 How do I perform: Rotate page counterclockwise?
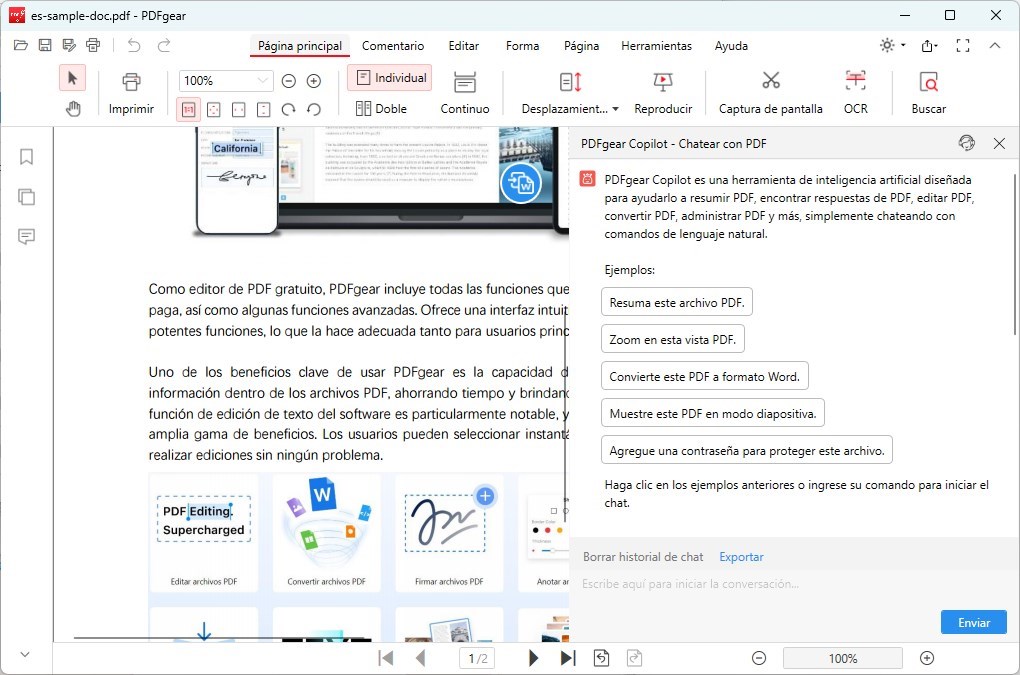[x=314, y=109]
